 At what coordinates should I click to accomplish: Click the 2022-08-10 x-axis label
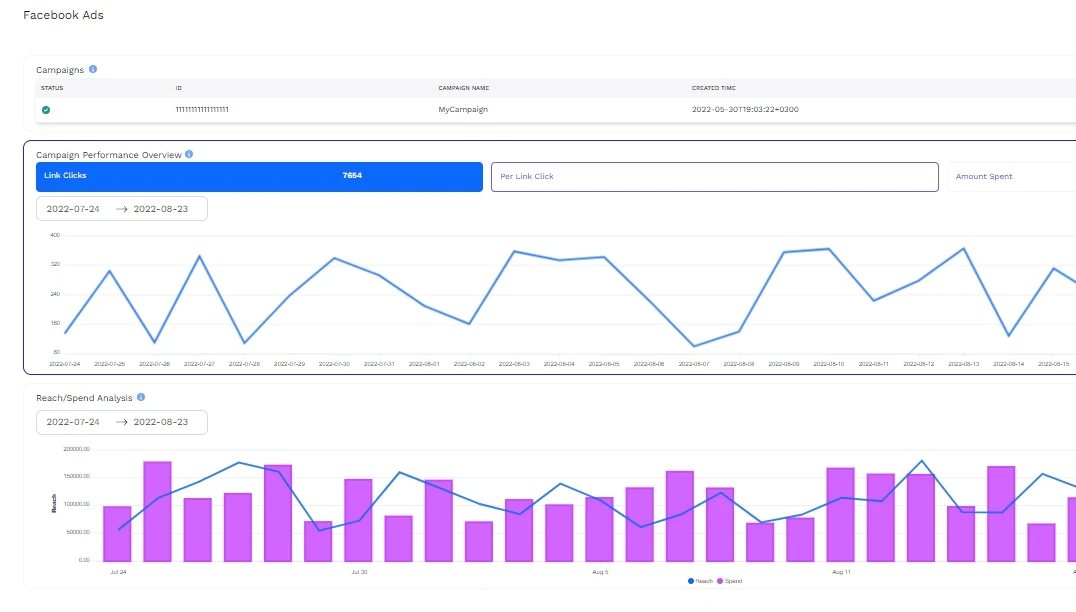tap(828, 364)
